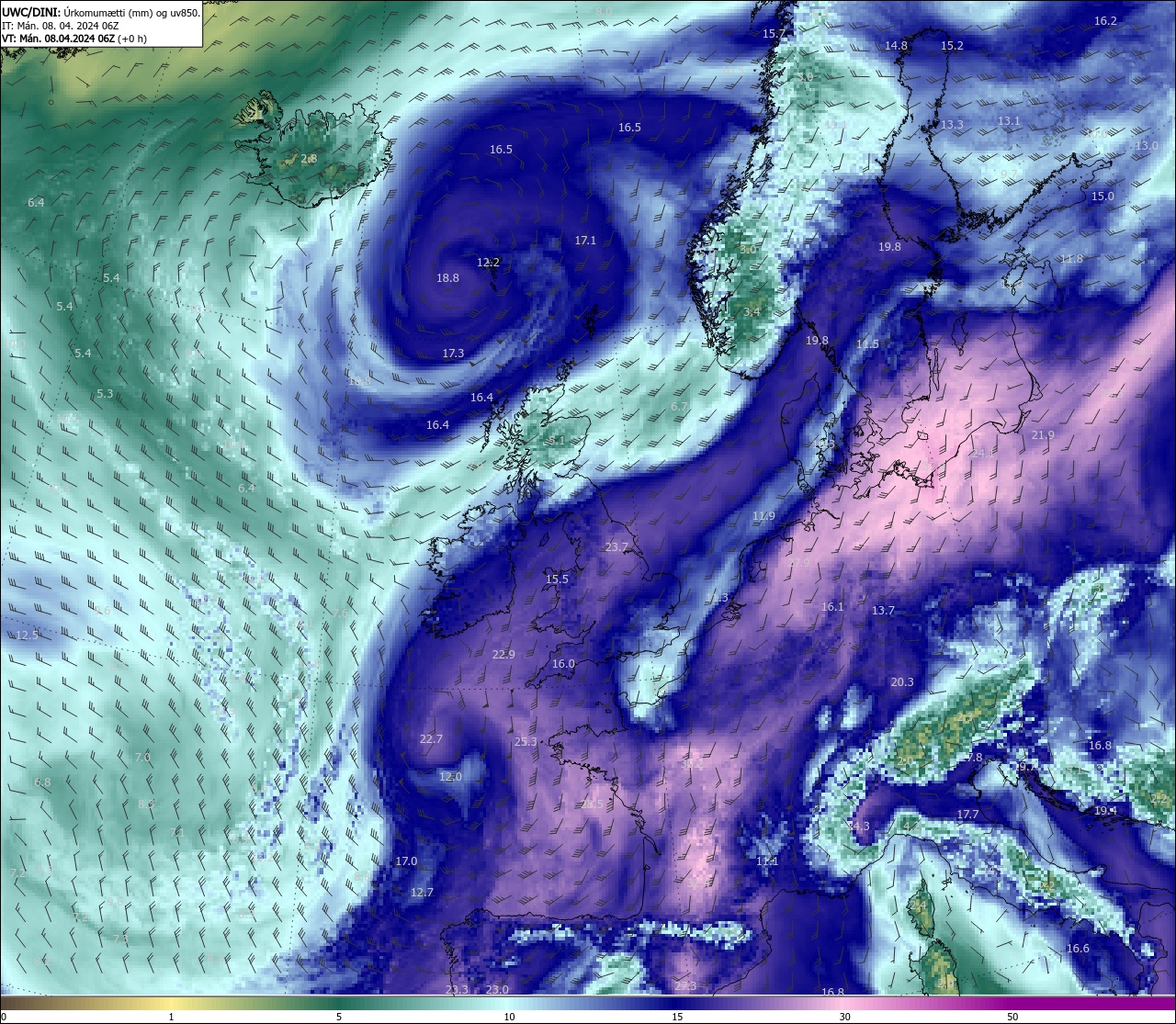The width and height of the screenshot is (1176, 1024).
Task: Click the legend tick label 30
Action: pyautogui.click(x=844, y=1016)
